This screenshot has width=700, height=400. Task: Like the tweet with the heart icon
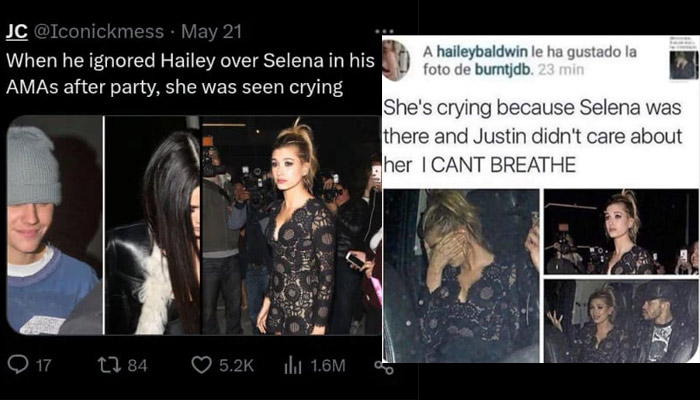coord(201,366)
